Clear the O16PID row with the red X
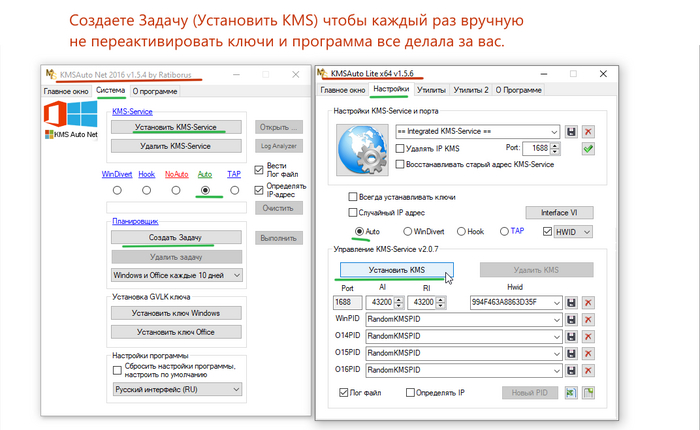The image size is (700, 430). pos(588,370)
